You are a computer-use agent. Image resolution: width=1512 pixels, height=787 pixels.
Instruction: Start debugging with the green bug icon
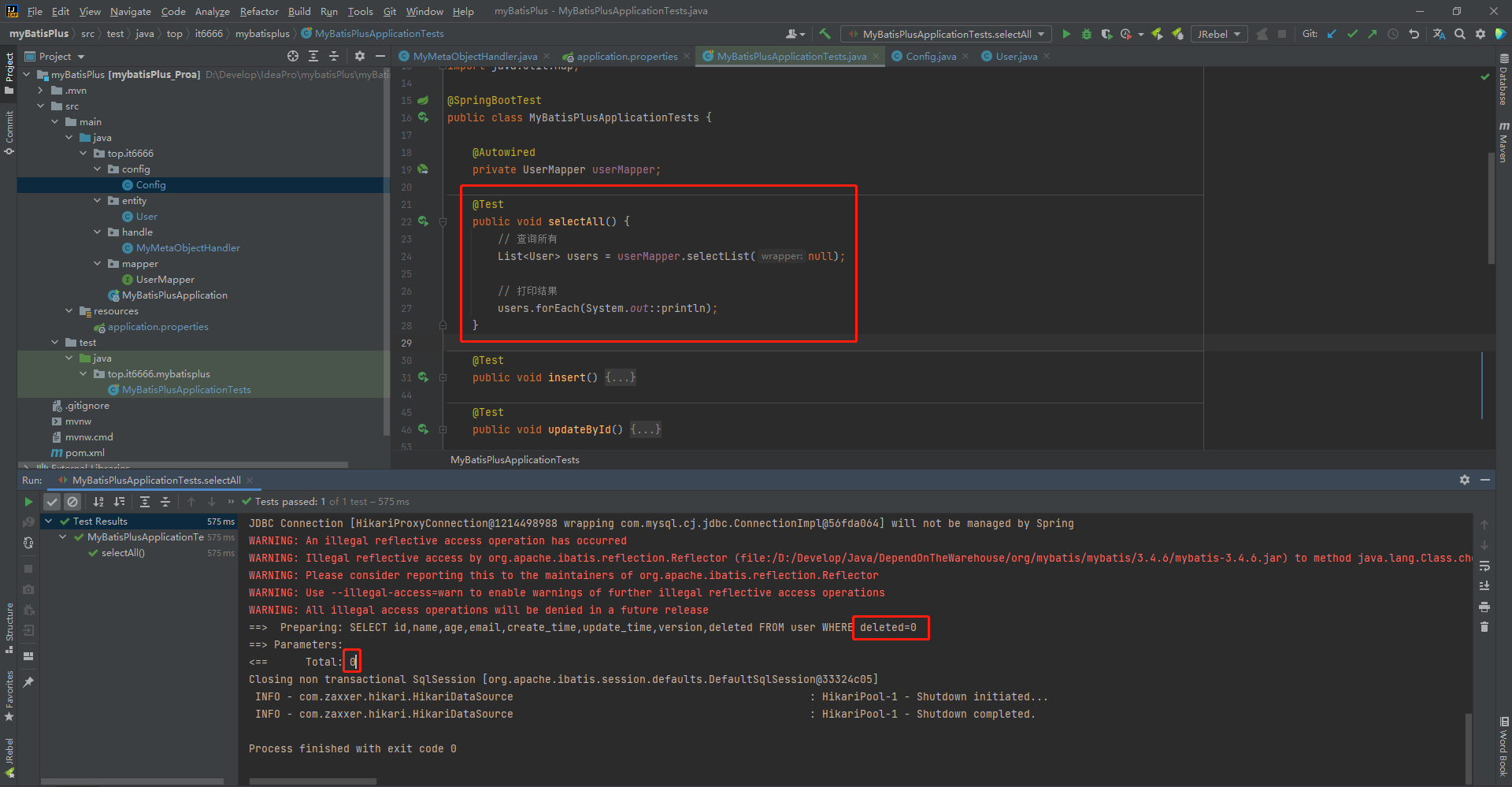(1087, 34)
